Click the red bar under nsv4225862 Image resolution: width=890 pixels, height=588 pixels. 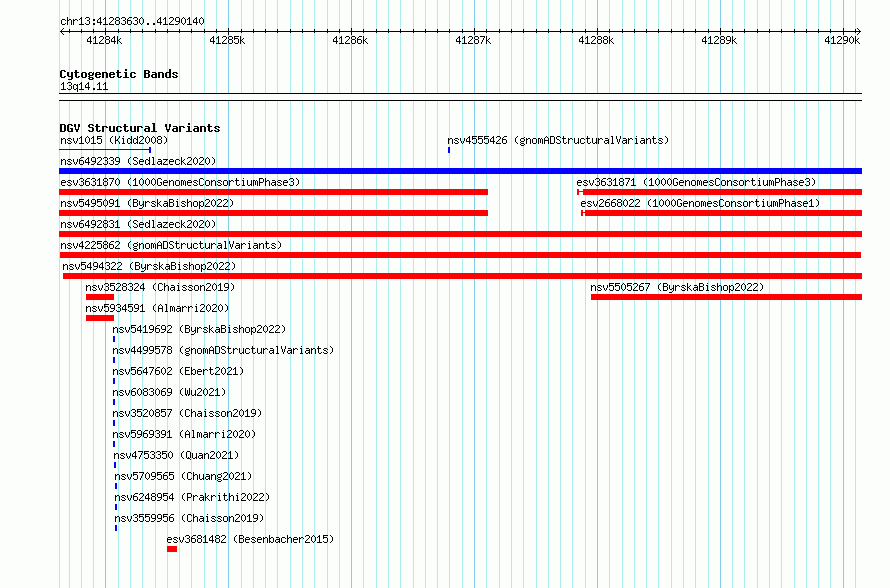click(x=460, y=255)
